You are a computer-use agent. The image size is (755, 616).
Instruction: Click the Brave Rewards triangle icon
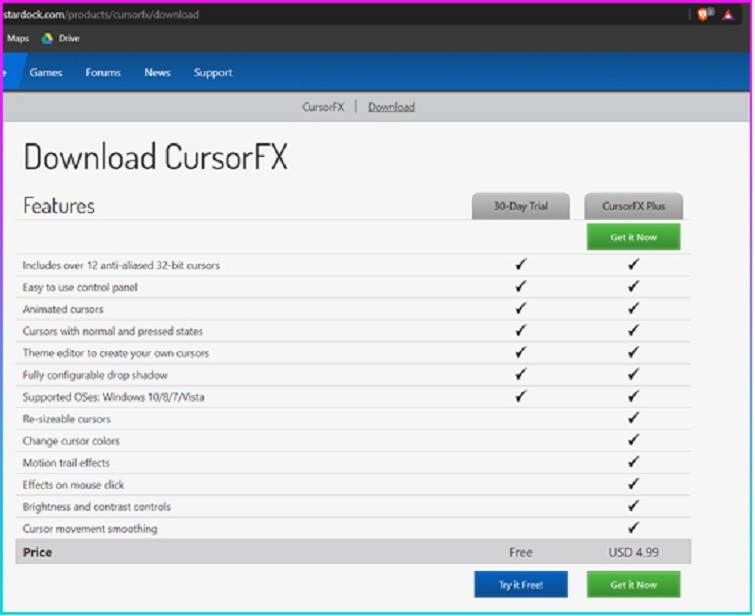(728, 14)
